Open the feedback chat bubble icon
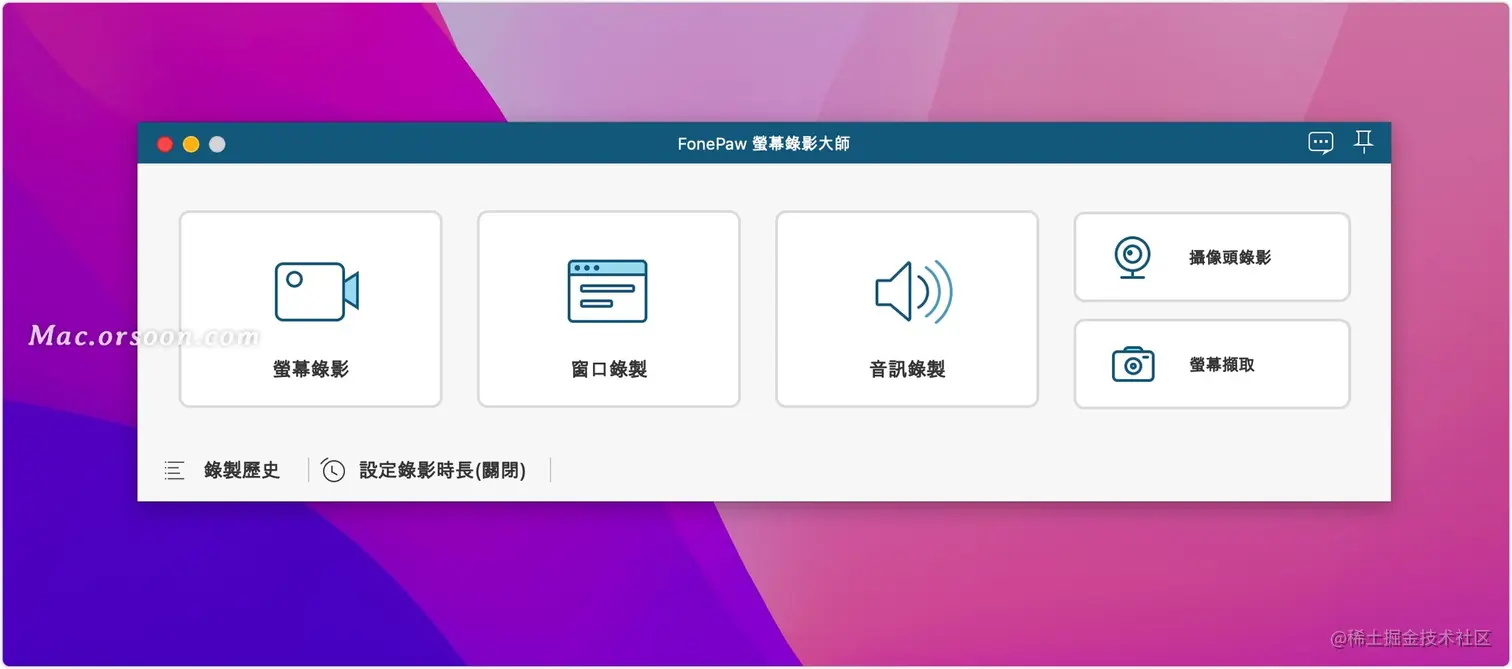The width and height of the screenshot is (1512, 669). click(x=1320, y=143)
